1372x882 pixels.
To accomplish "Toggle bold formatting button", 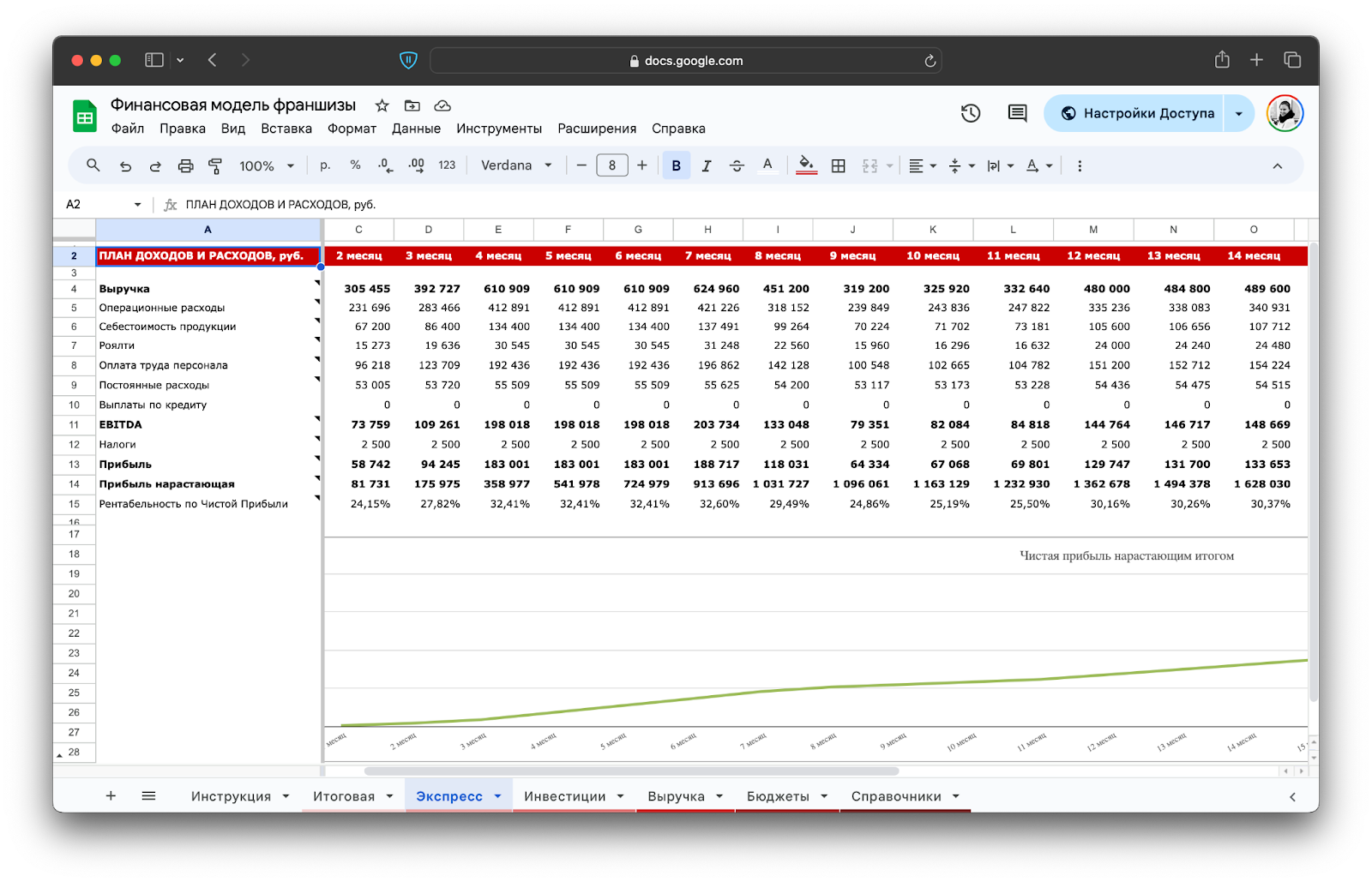I will (676, 166).
